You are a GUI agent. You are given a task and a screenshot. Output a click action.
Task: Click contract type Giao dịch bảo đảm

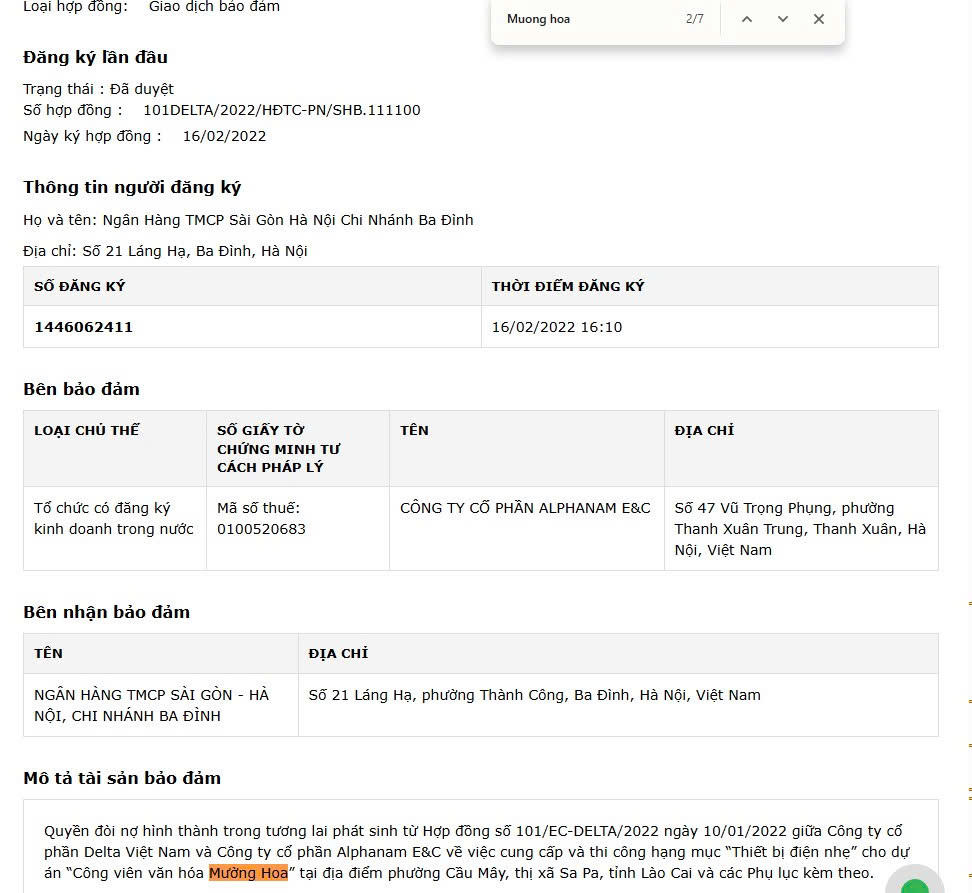tap(214, 7)
